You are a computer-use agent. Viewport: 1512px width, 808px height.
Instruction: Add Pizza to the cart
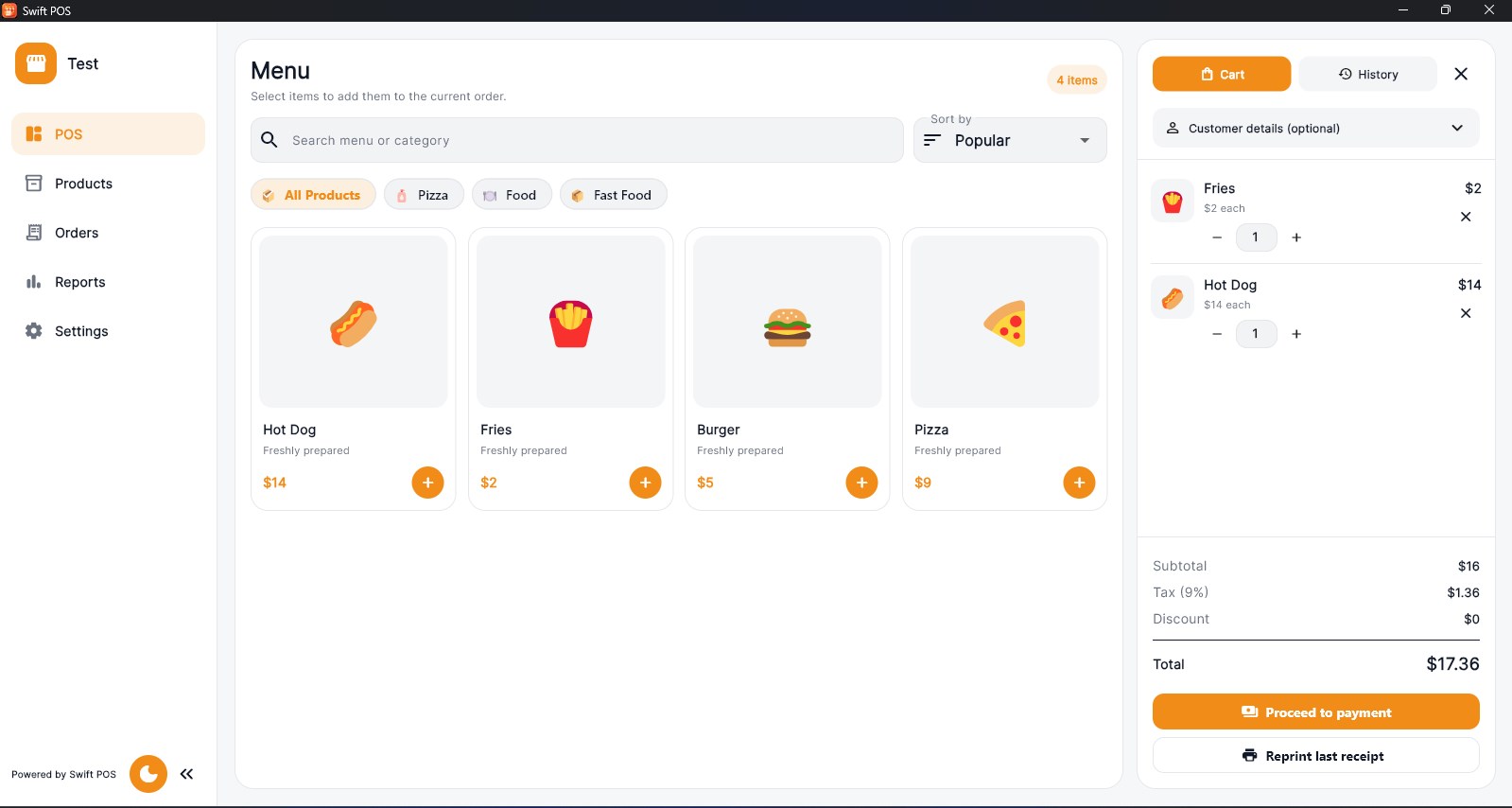pyautogui.click(x=1079, y=483)
